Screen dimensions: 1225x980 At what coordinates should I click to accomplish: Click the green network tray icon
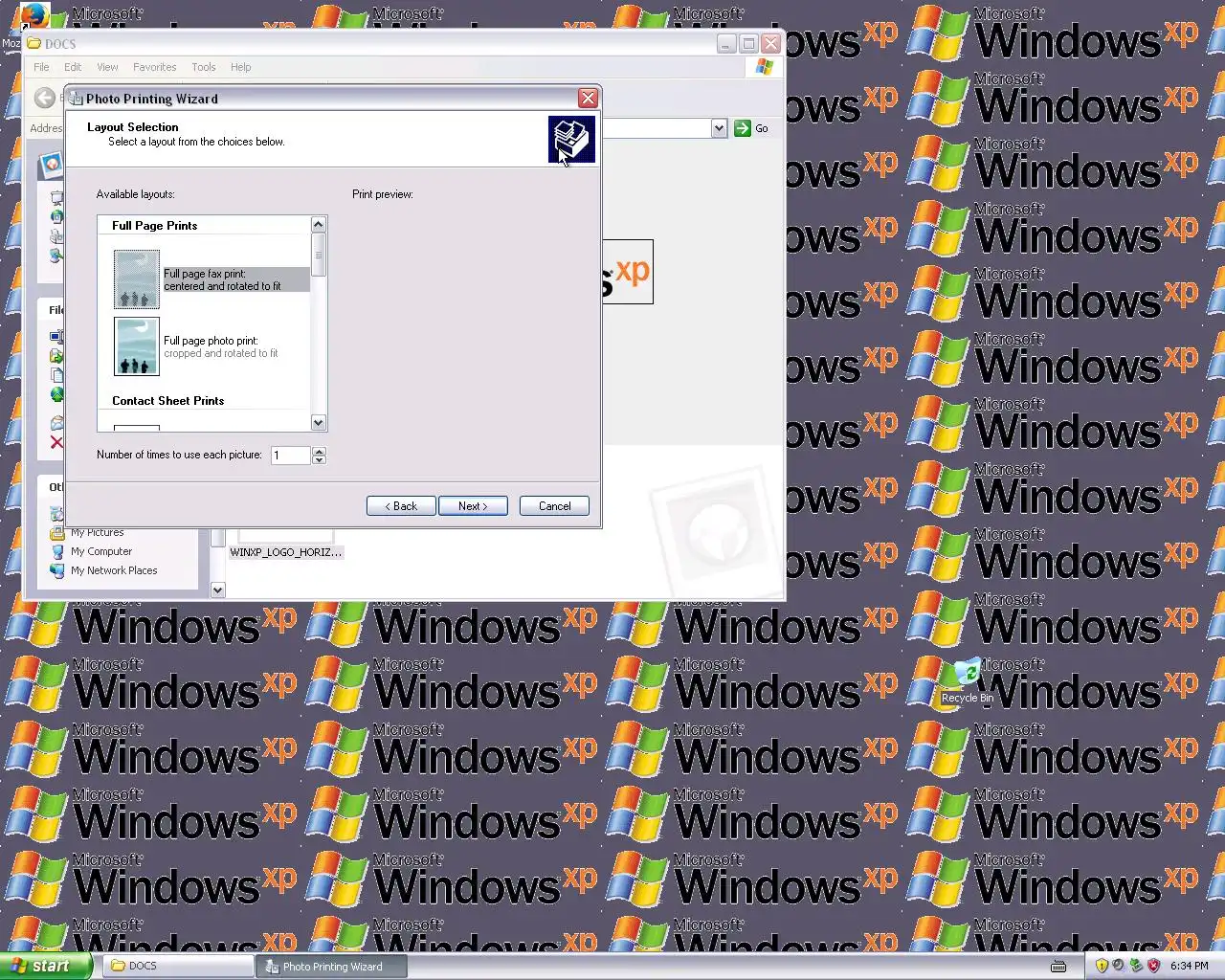pos(1136,966)
